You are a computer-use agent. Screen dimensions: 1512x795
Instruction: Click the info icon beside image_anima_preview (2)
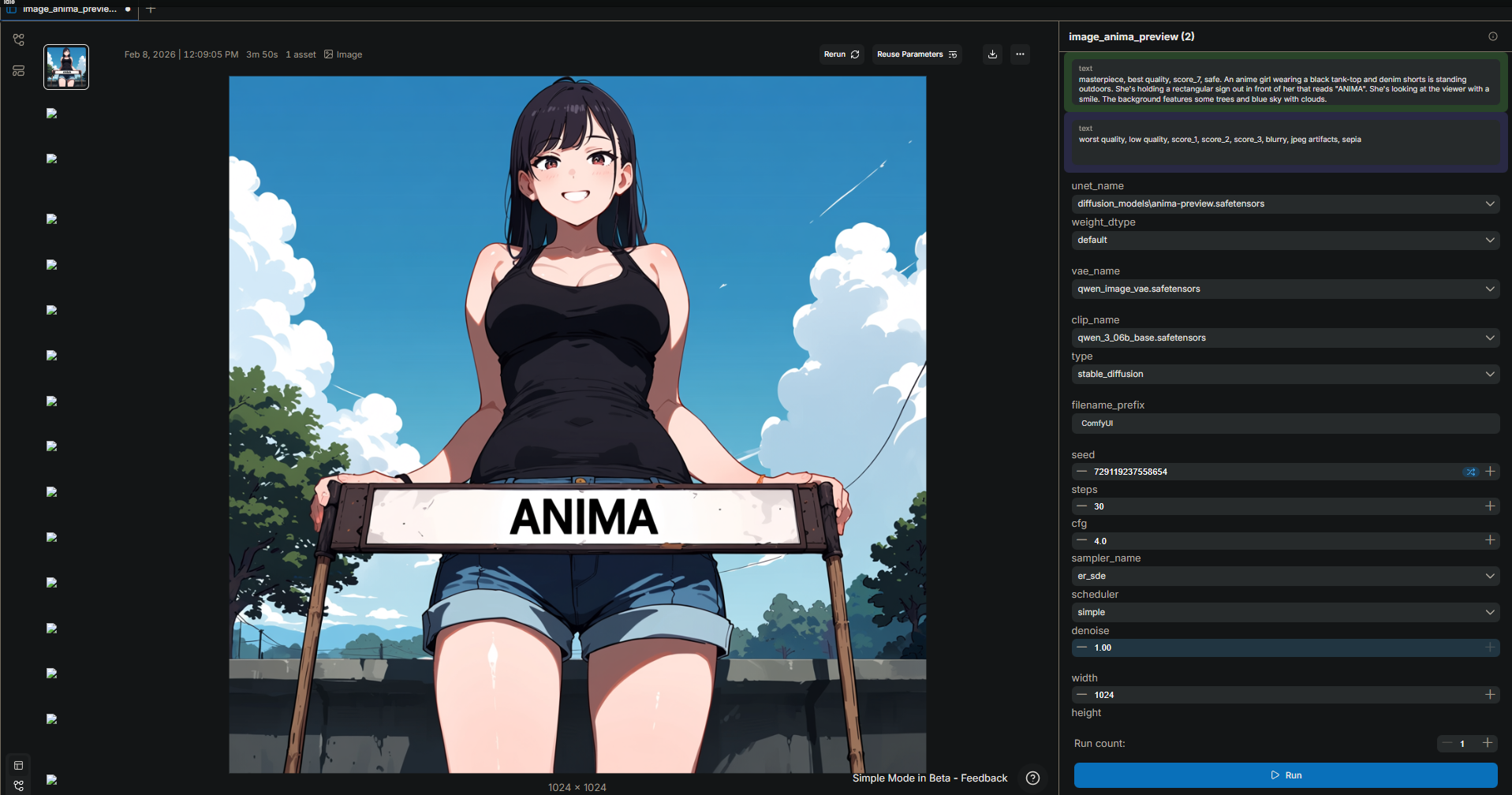click(x=1492, y=36)
